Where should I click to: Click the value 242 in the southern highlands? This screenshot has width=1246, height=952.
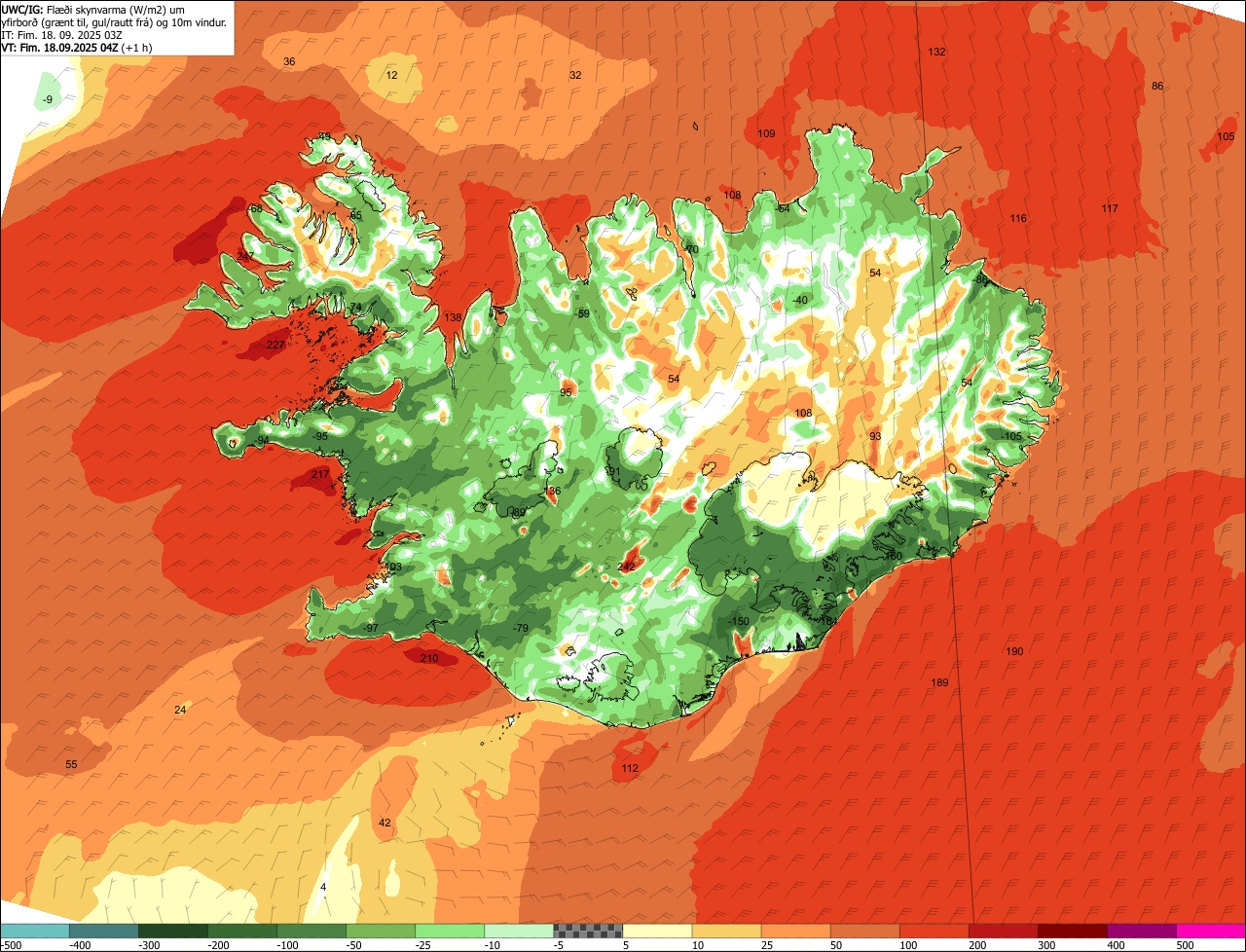click(x=626, y=567)
